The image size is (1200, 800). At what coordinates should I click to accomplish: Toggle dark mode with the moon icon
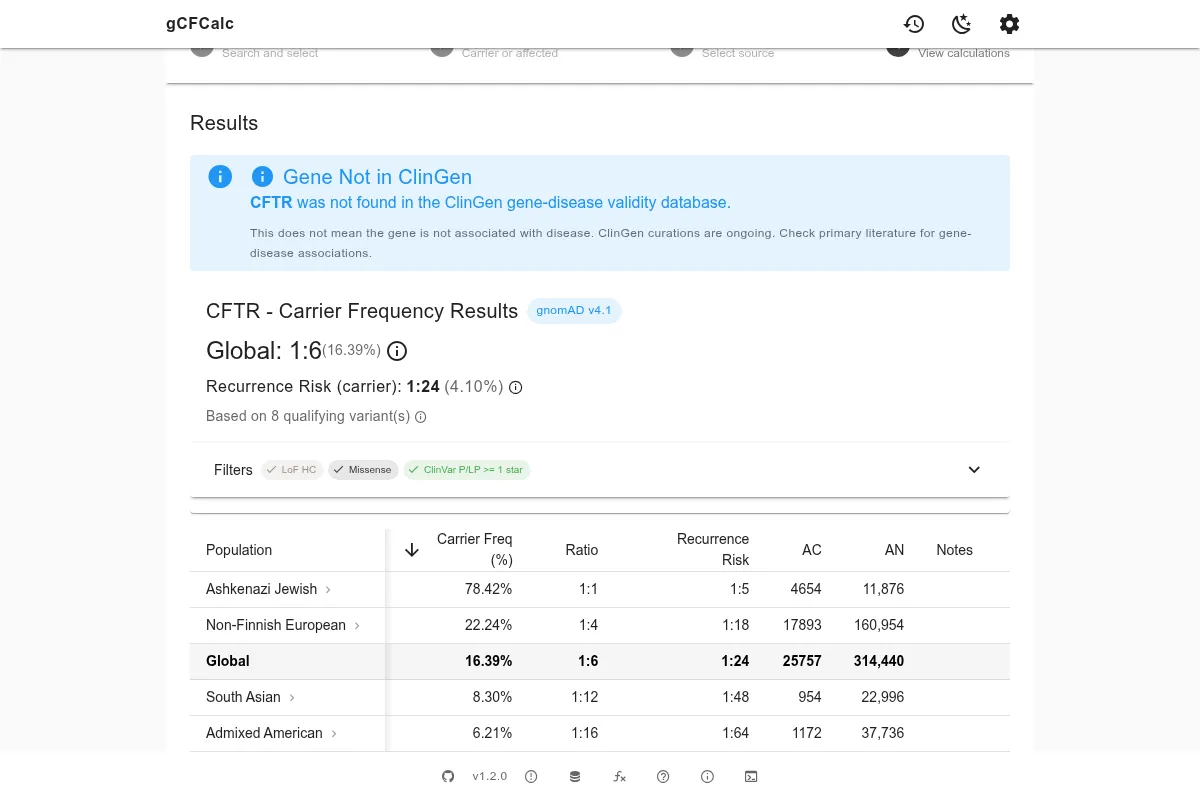click(961, 24)
